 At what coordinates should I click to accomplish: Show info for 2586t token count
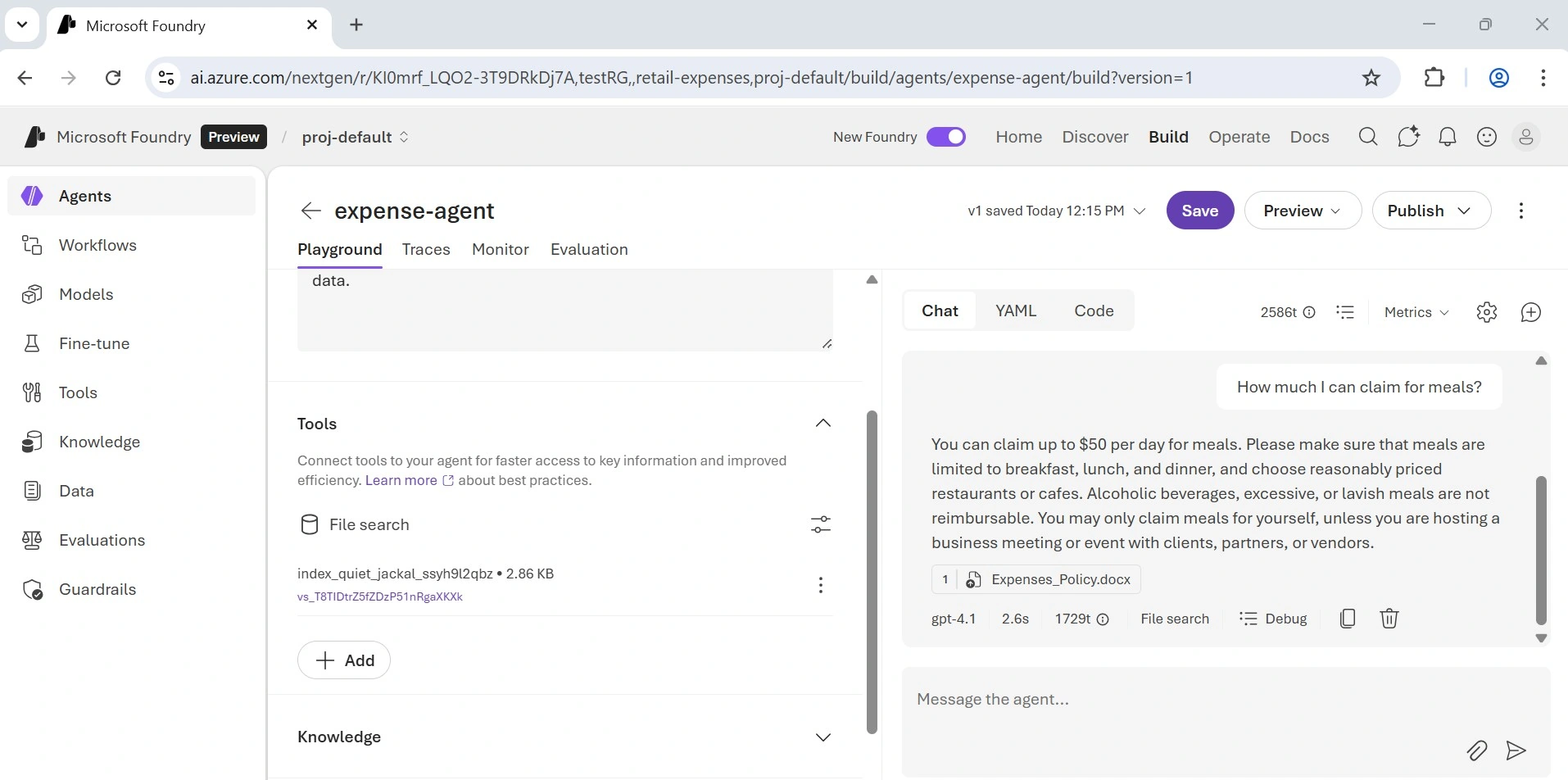point(1309,312)
